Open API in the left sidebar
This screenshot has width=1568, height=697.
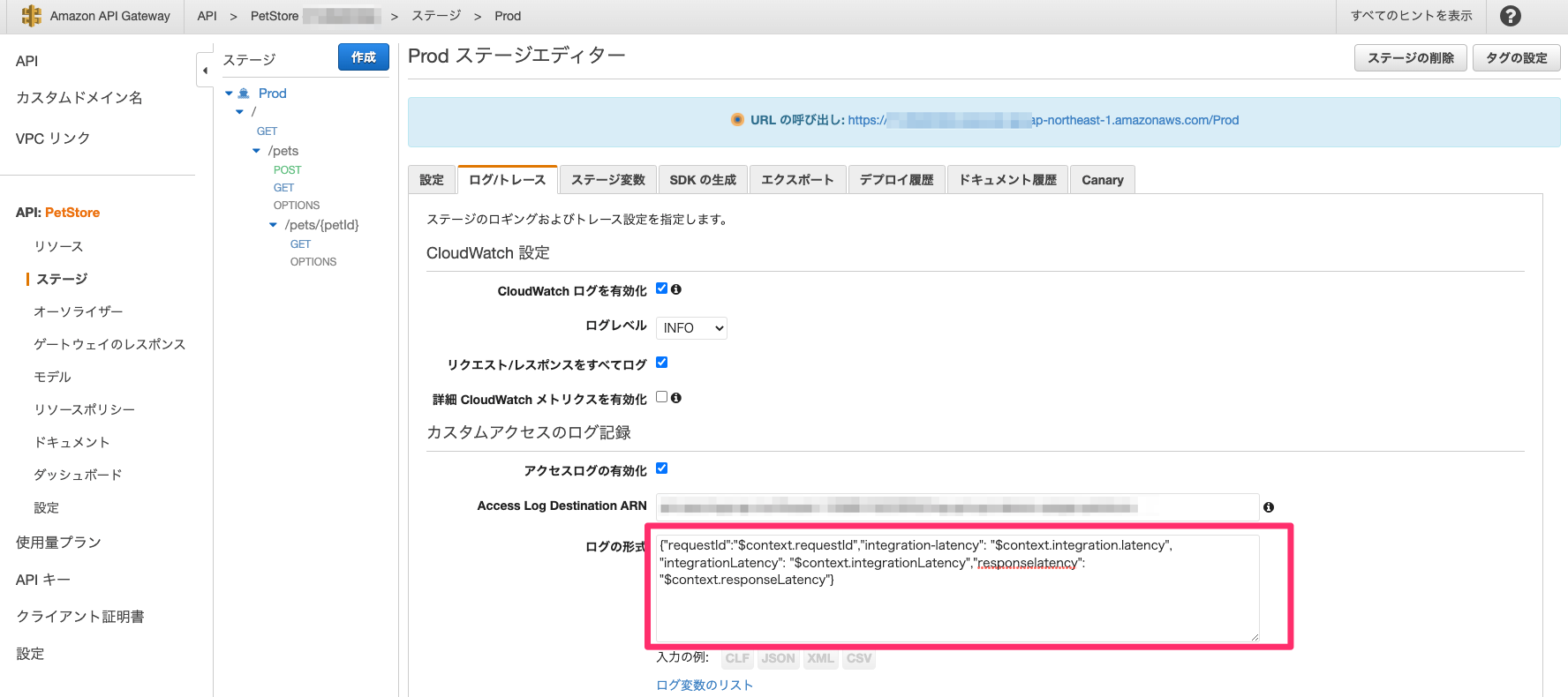(26, 61)
